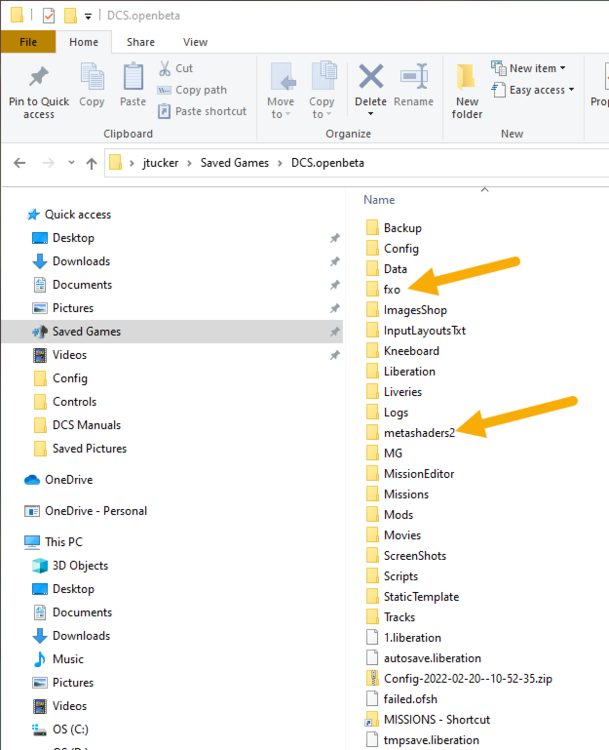Click DCS.openbeta in the address path
The width and height of the screenshot is (609, 750).
click(328, 163)
